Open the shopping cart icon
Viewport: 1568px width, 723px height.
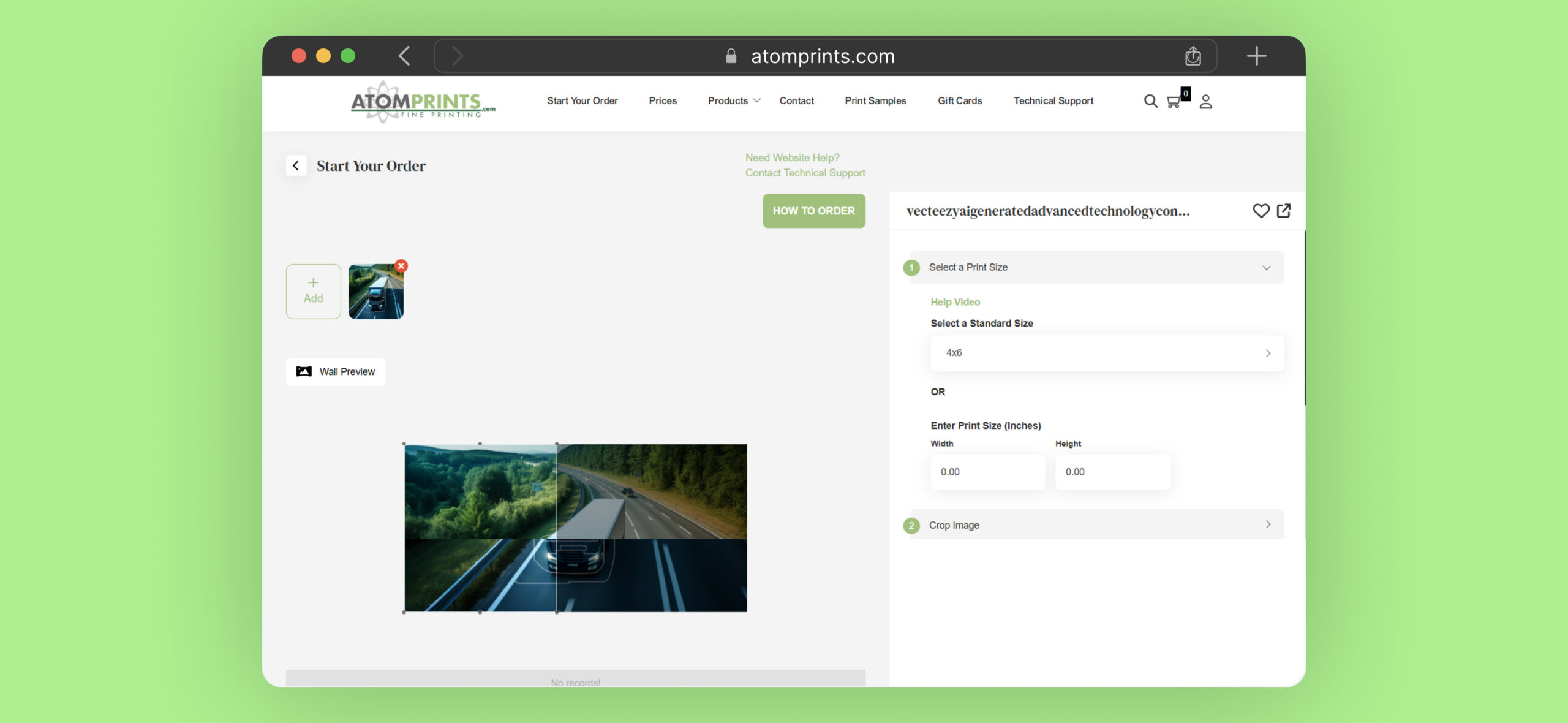pyautogui.click(x=1174, y=102)
